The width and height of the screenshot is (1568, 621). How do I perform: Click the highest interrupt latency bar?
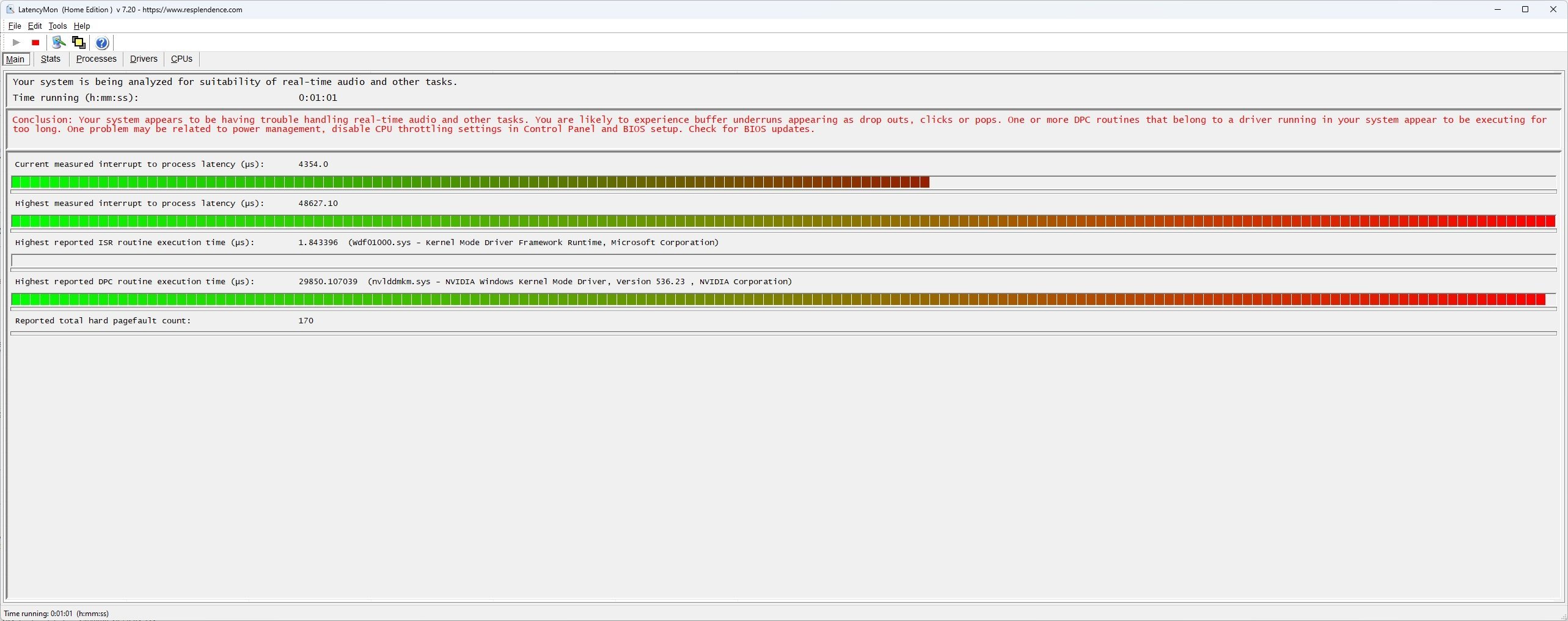783,221
